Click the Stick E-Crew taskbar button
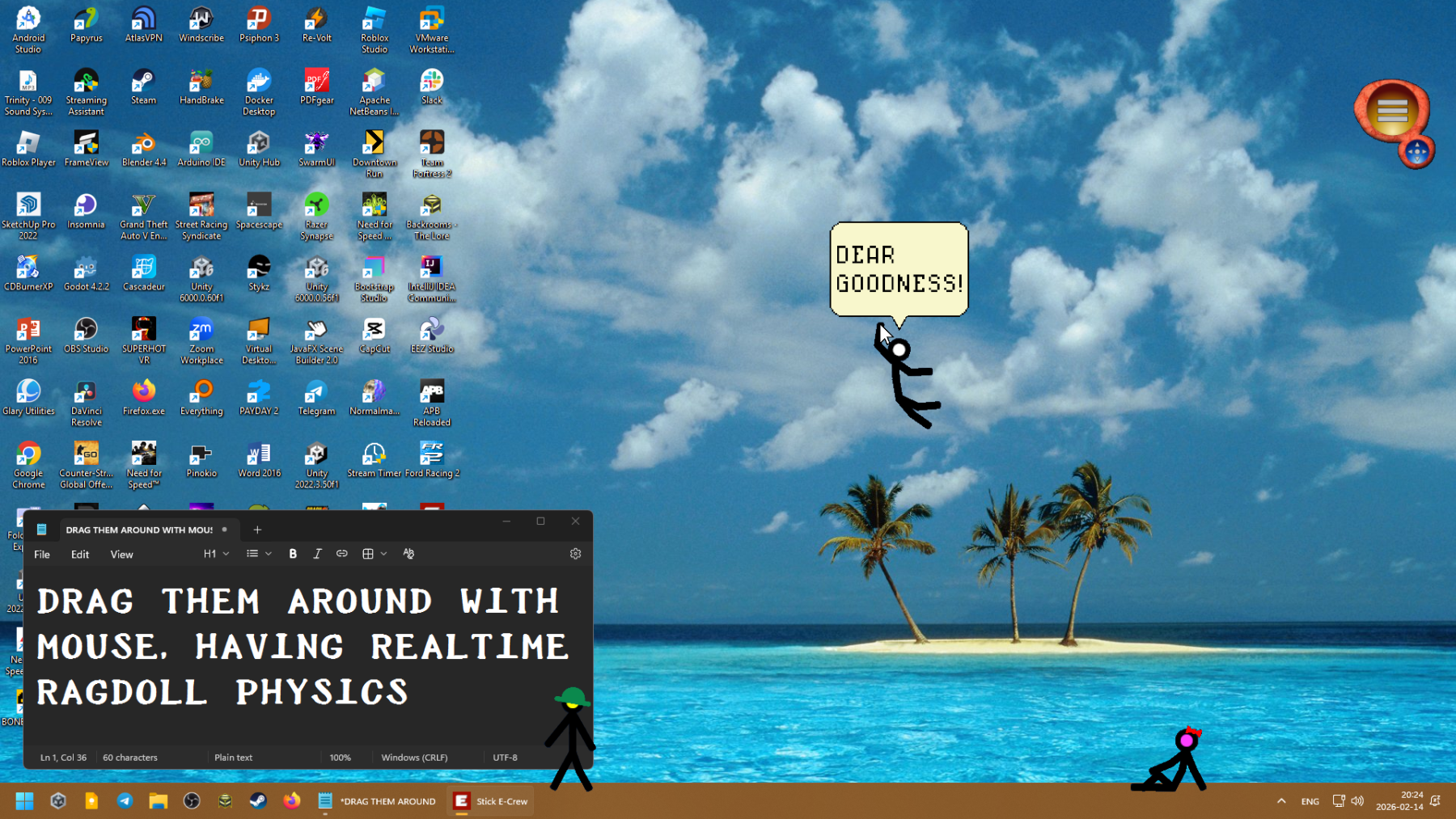 (x=491, y=801)
